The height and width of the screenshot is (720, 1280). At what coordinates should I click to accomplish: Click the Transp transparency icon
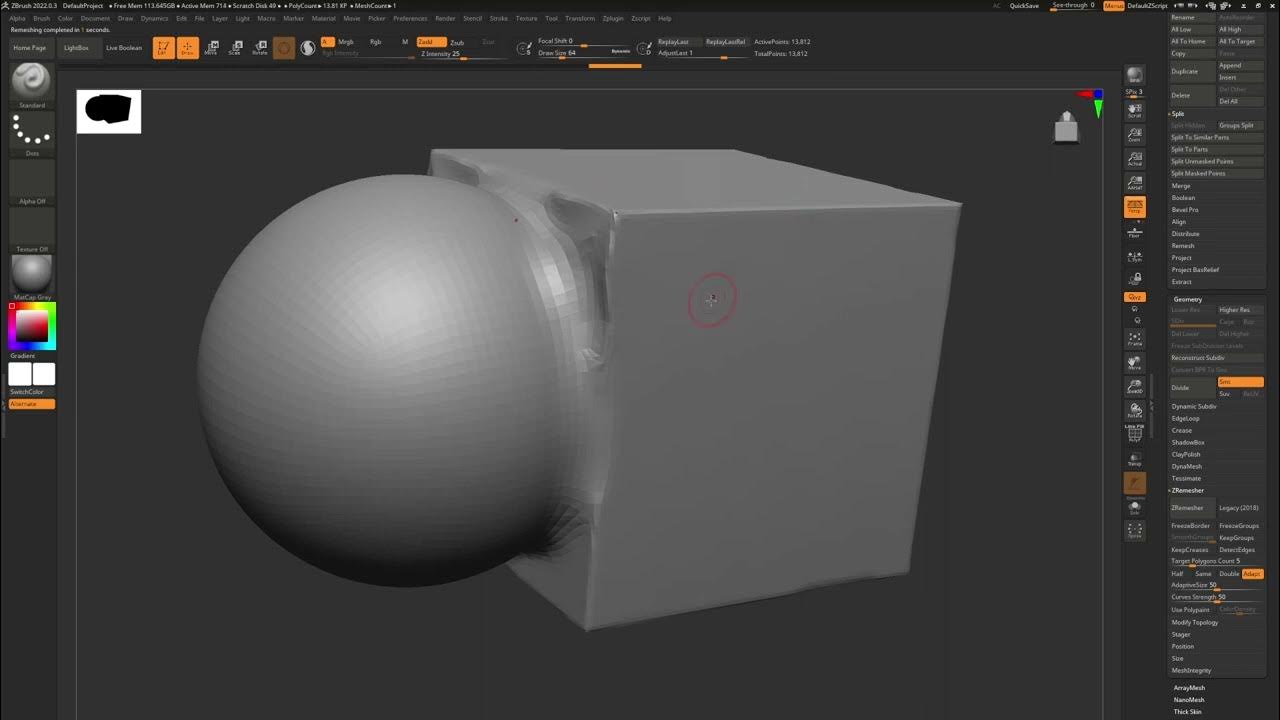pyautogui.click(x=1134, y=459)
